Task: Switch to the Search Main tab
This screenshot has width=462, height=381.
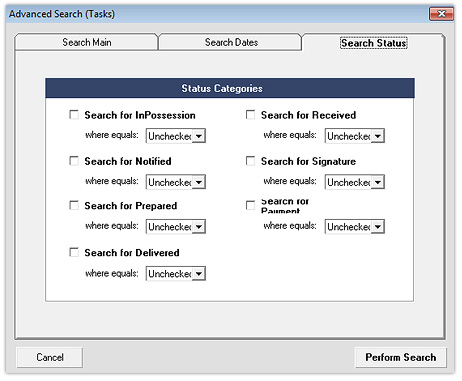Action: (87, 42)
